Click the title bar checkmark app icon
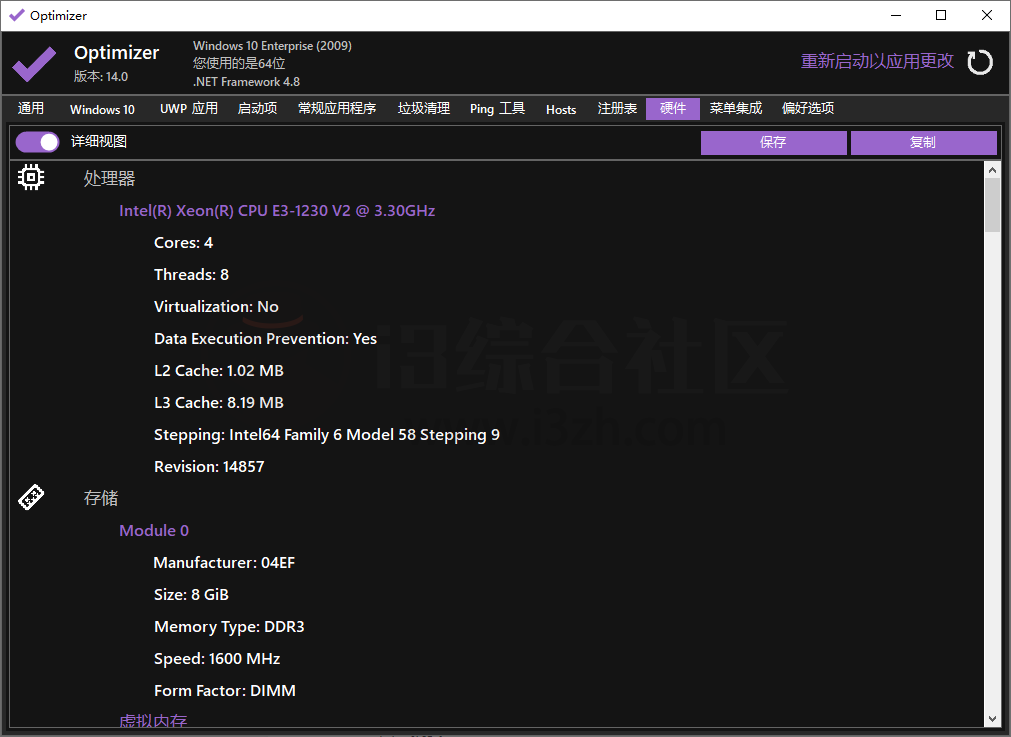The image size is (1011, 737). pyautogui.click(x=17, y=15)
